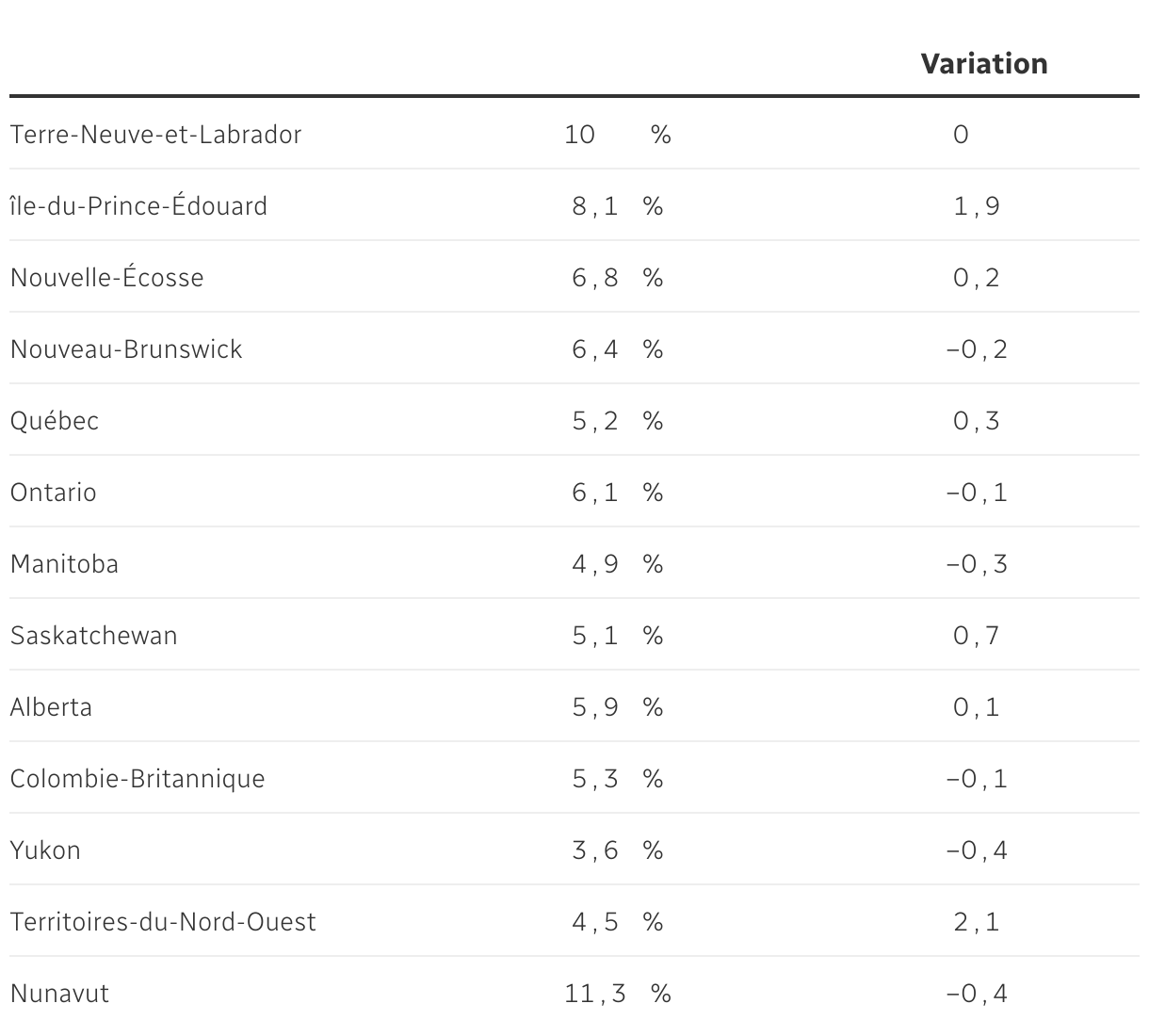This screenshot has height=1036, width=1149.
Task: Select the Yukon row label
Action: tap(45, 850)
